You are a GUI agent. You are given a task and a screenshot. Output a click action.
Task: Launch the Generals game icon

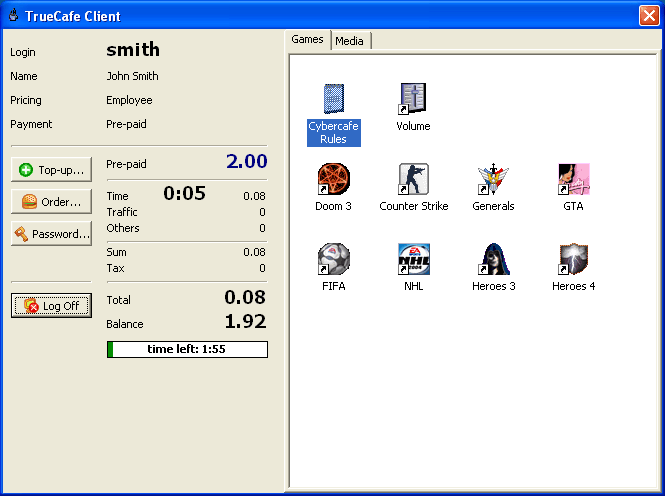(493, 180)
